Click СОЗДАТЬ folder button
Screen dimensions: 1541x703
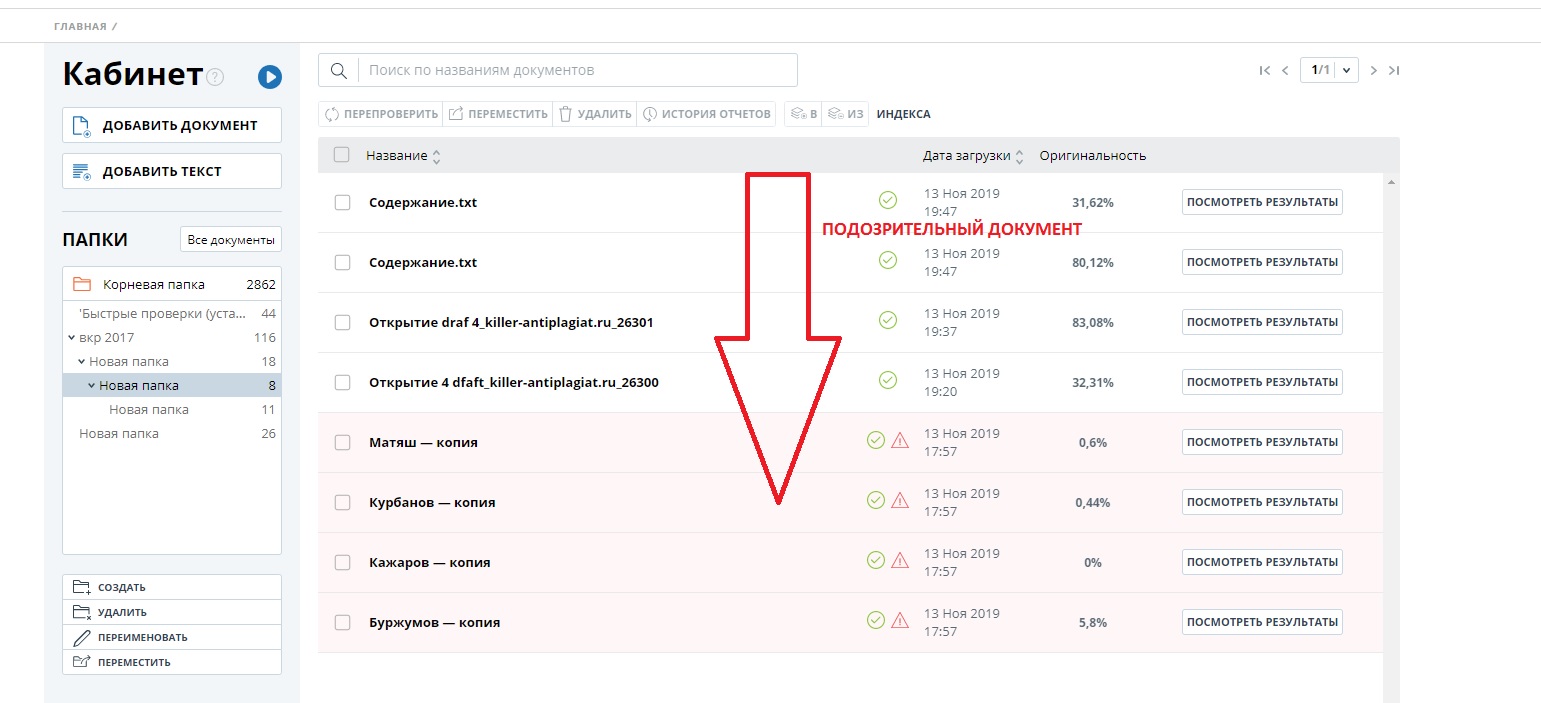[172, 587]
